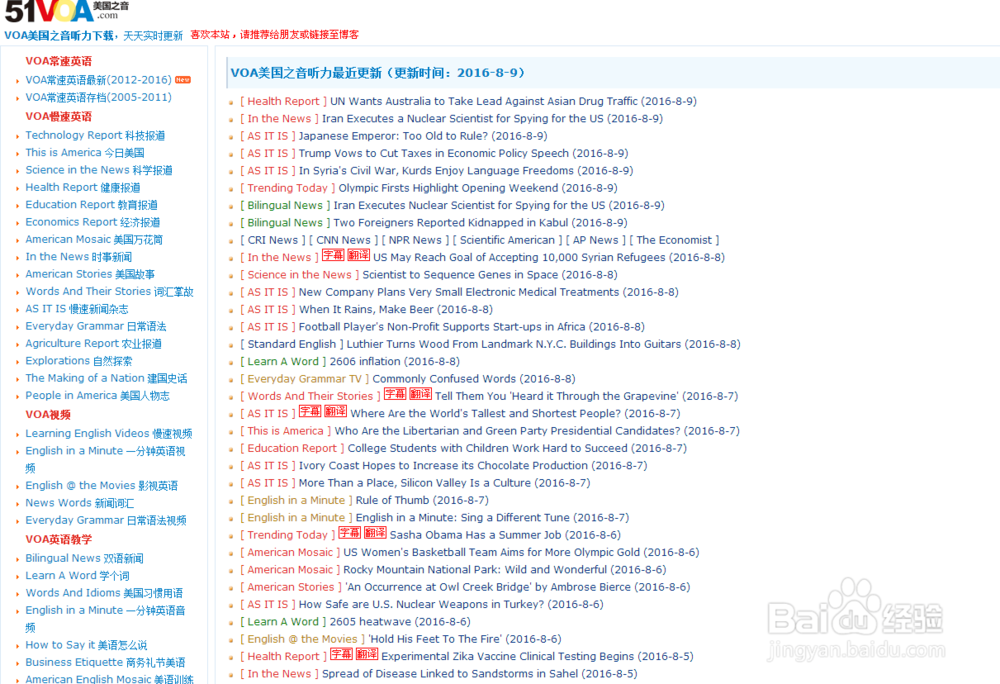This screenshot has height=684, width=1000.
Task: Click 字幕 icon on Sasha Obama row
Action: pyautogui.click(x=349, y=534)
